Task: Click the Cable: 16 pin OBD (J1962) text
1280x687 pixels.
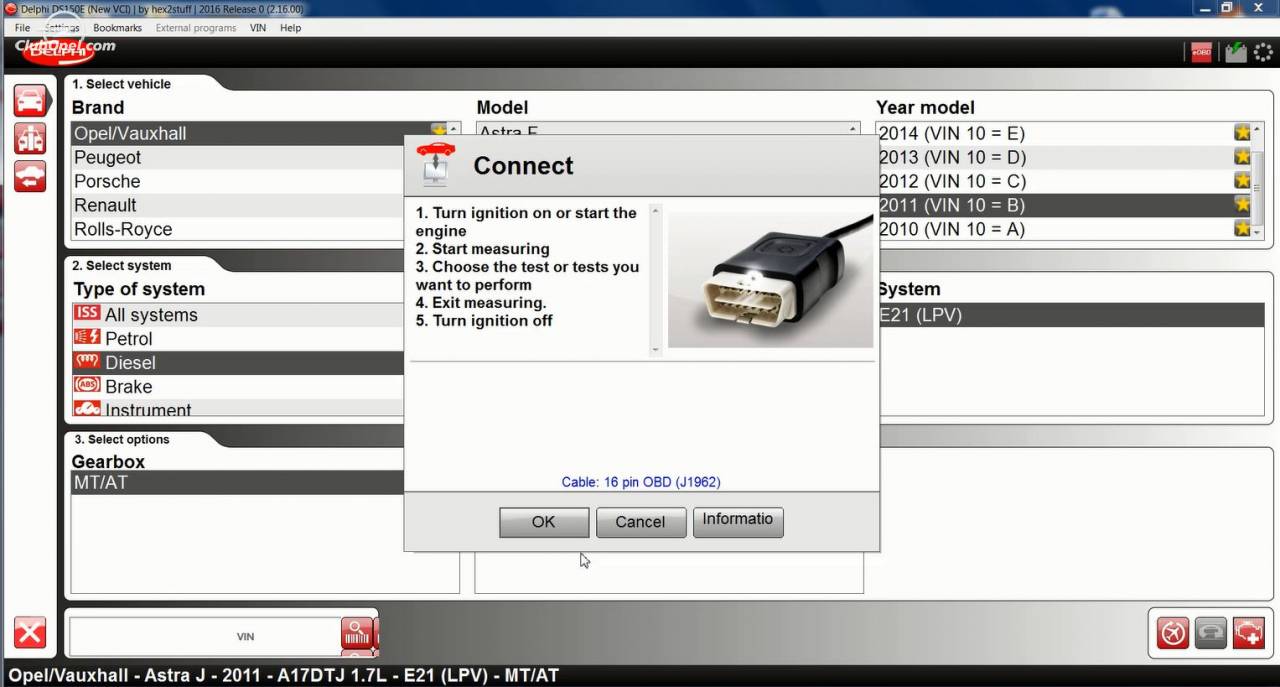Action: pyautogui.click(x=641, y=482)
